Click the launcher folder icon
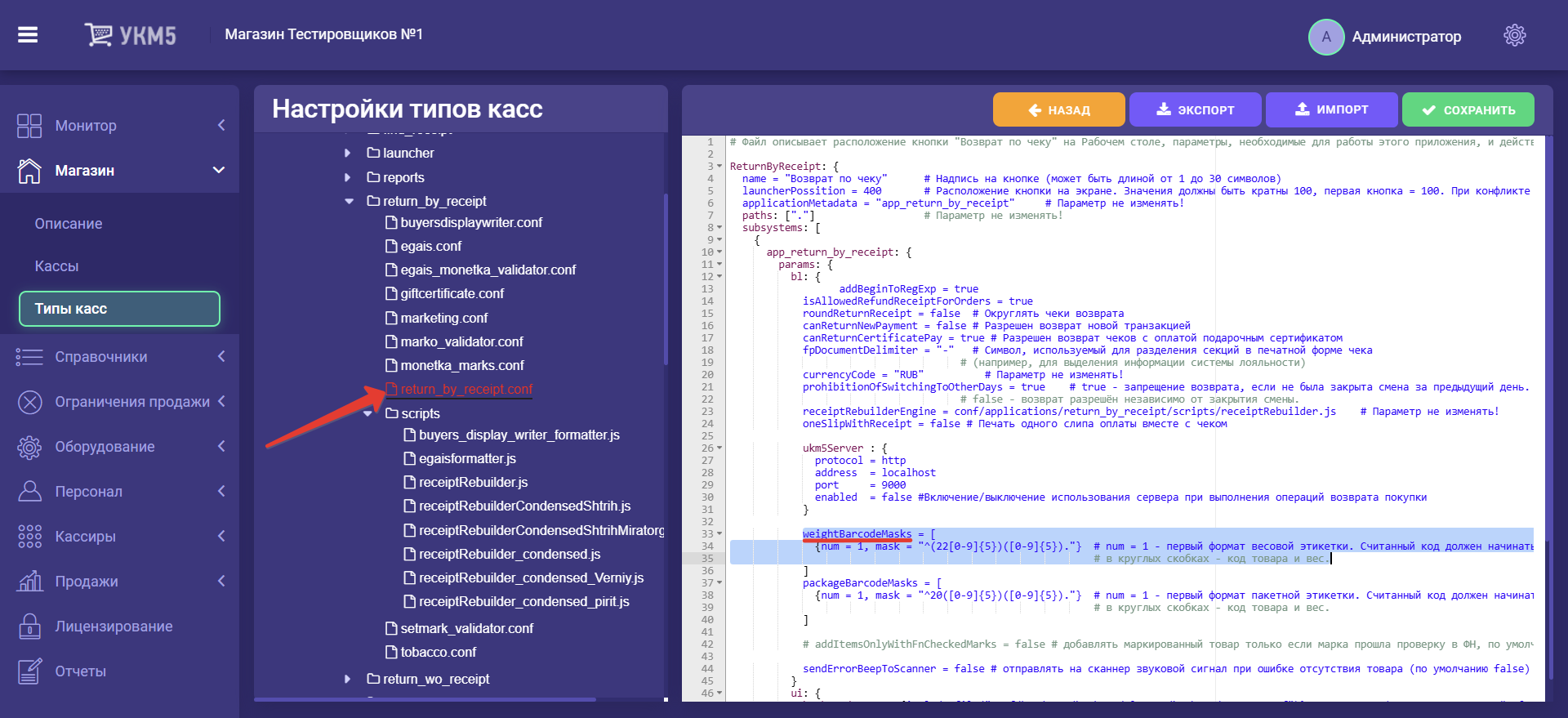Viewport: 1568px width, 718px height. tap(373, 153)
